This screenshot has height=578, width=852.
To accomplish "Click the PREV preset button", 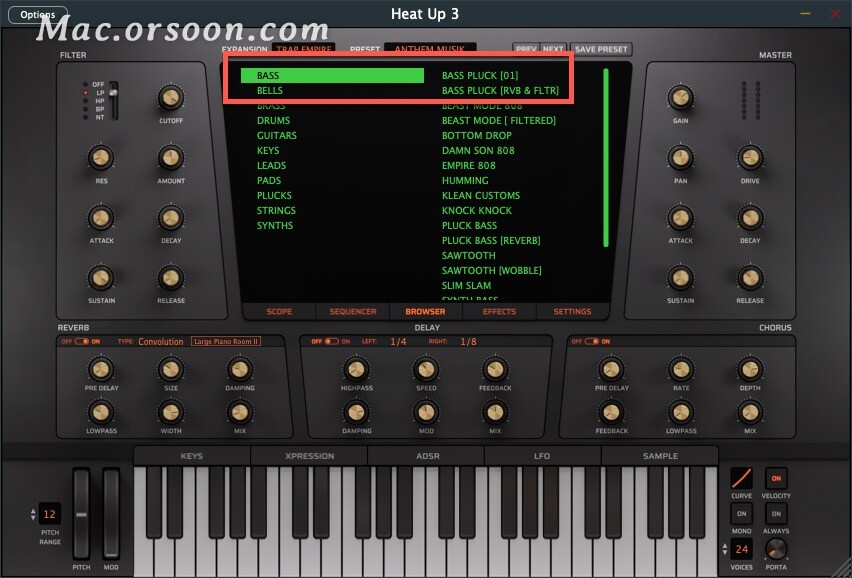I will [x=526, y=49].
